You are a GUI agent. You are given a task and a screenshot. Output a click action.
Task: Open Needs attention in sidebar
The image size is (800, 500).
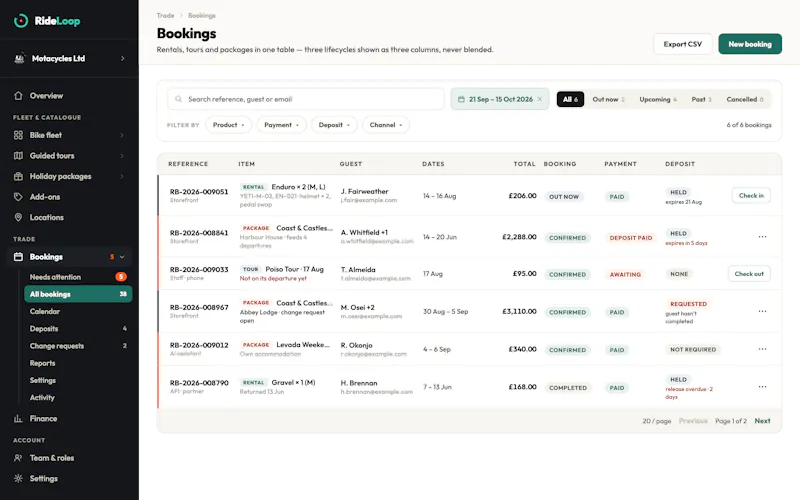78,277
